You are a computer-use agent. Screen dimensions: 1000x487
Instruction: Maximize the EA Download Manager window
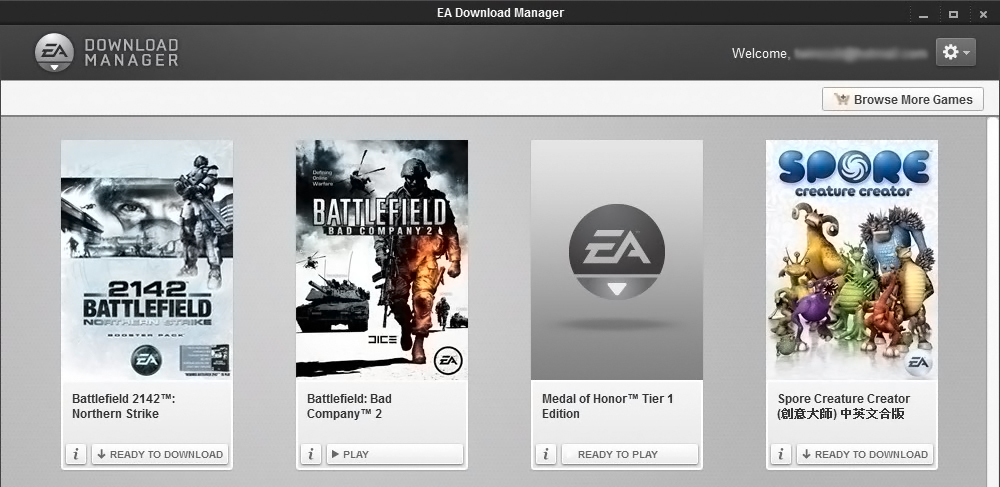point(953,14)
